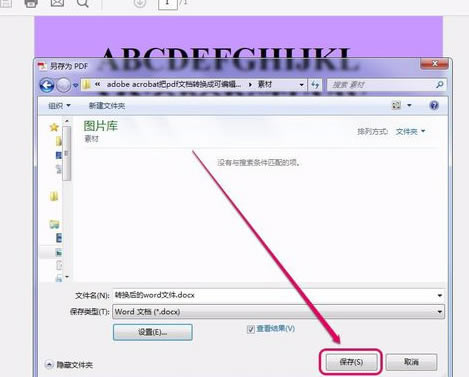Click the address bar path folder icon
Screen dimensions: 469x377
click(x=86, y=85)
